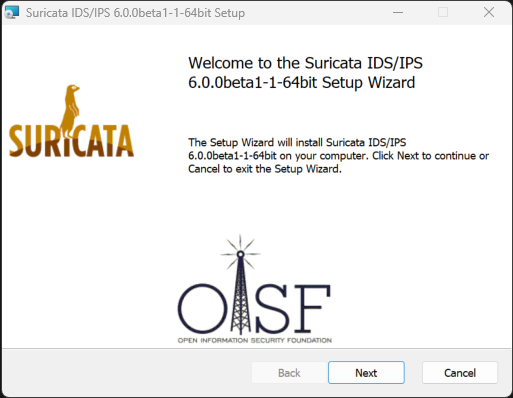Image resolution: width=513 pixels, height=398 pixels.
Task: Click the signal burst atop the tower
Action: tap(240, 252)
